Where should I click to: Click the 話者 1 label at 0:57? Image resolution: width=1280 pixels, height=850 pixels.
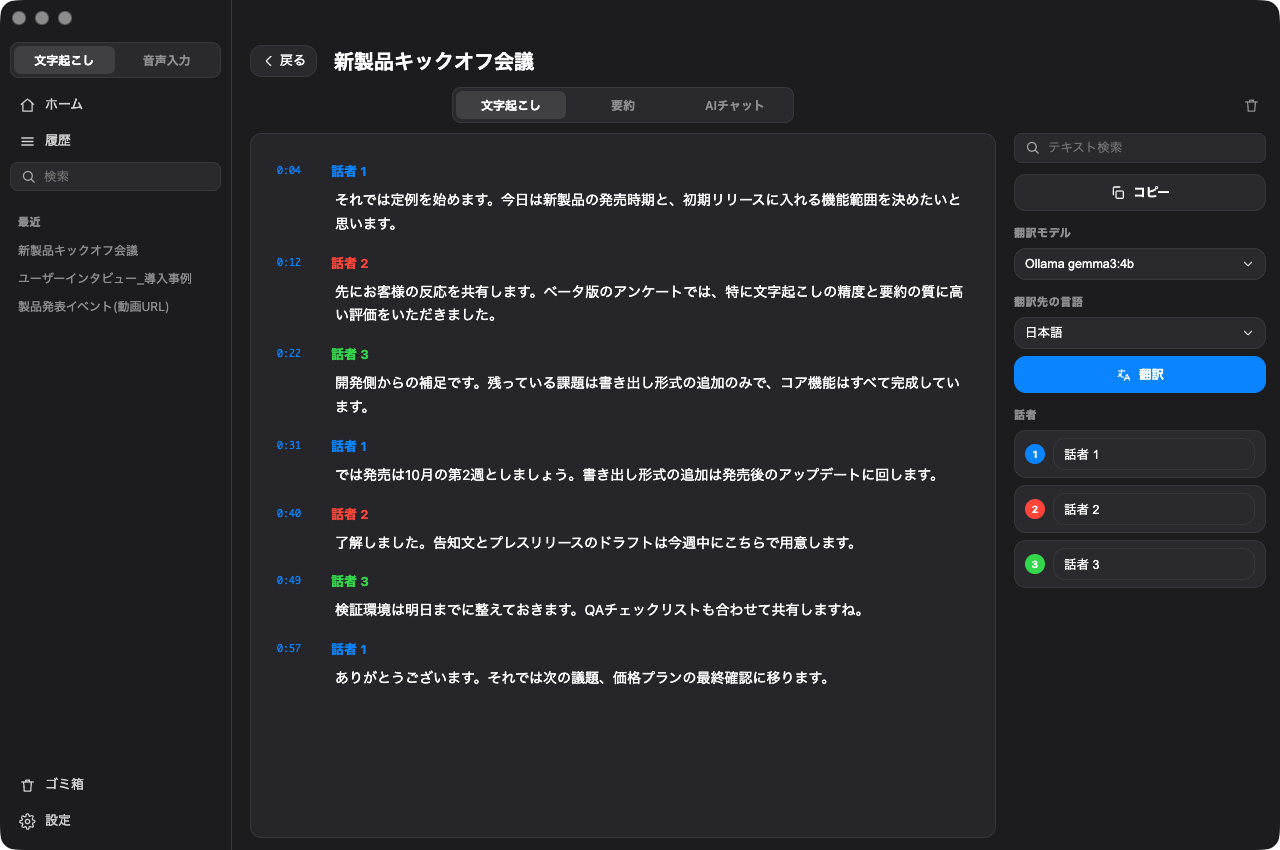tap(349, 649)
